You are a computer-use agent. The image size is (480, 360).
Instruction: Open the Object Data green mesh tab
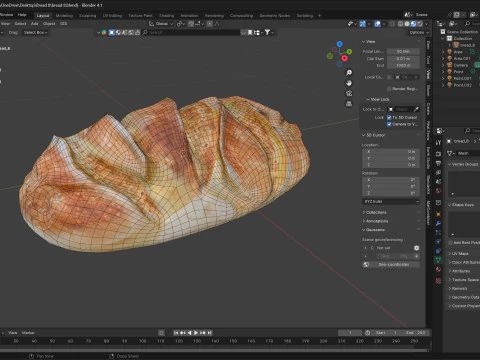(438, 260)
